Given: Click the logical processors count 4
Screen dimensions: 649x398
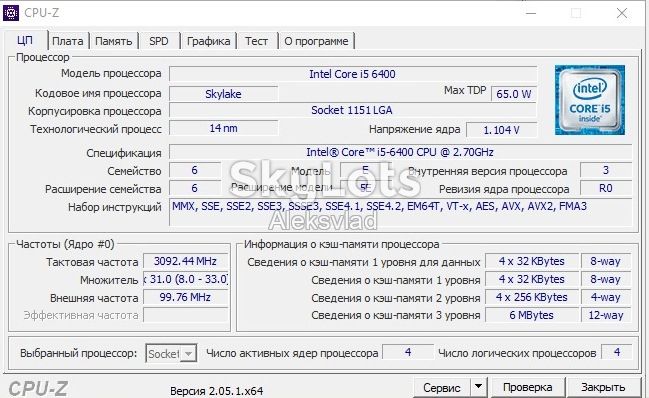Looking at the screenshot, I should 617,352.
